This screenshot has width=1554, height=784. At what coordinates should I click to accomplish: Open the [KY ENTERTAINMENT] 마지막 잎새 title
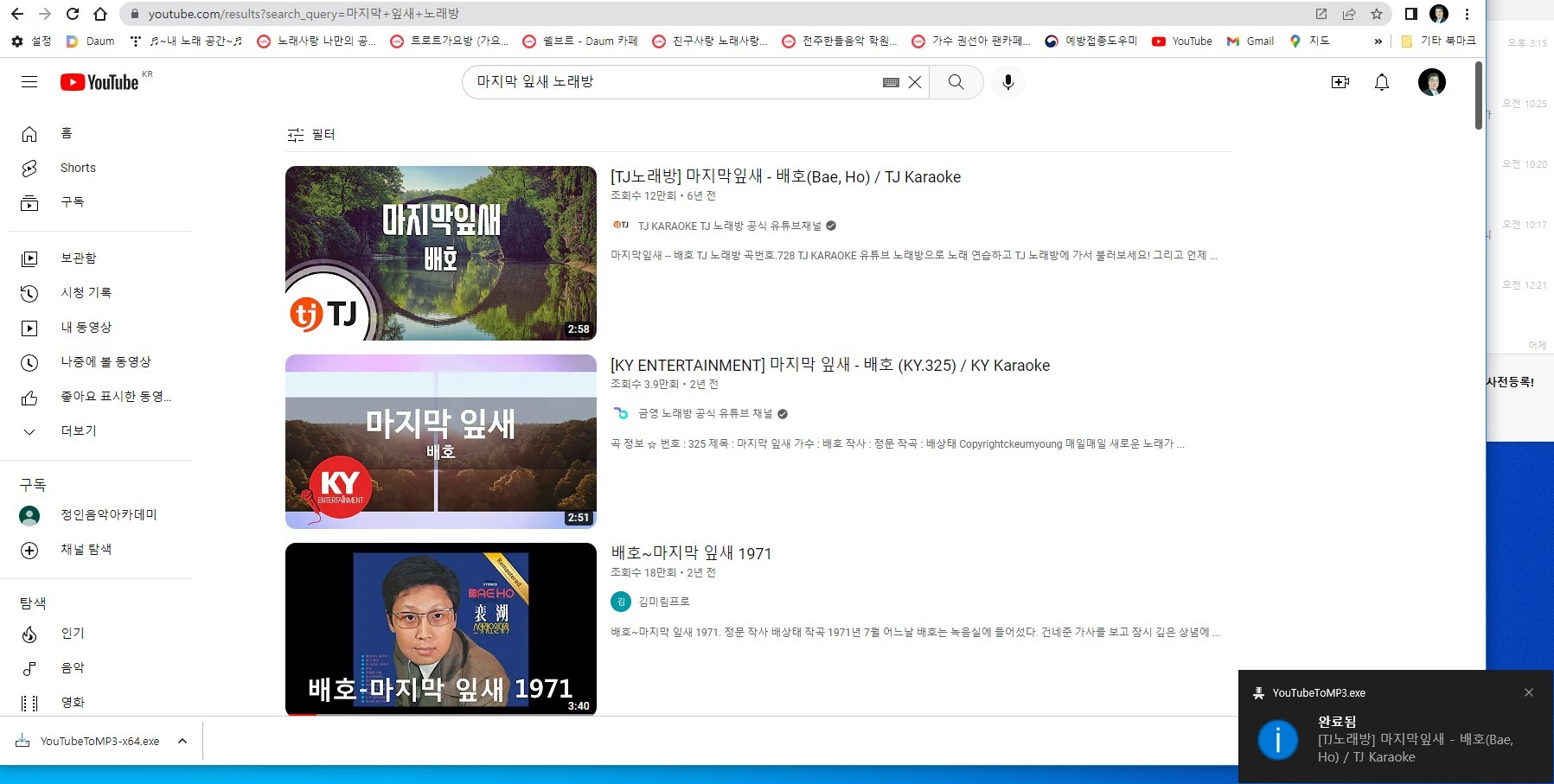click(x=830, y=366)
